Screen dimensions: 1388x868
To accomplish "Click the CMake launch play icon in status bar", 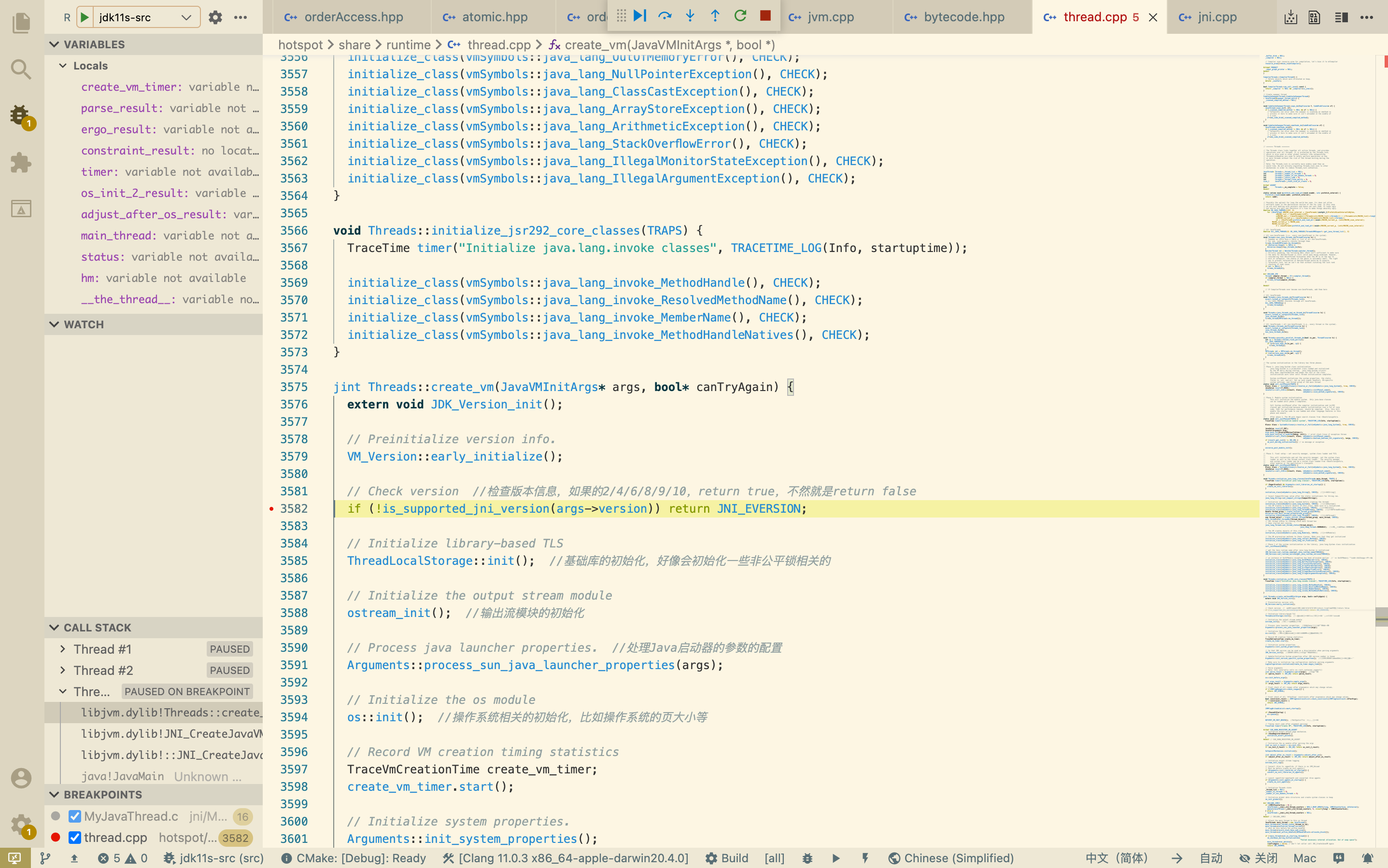I will pos(836,858).
